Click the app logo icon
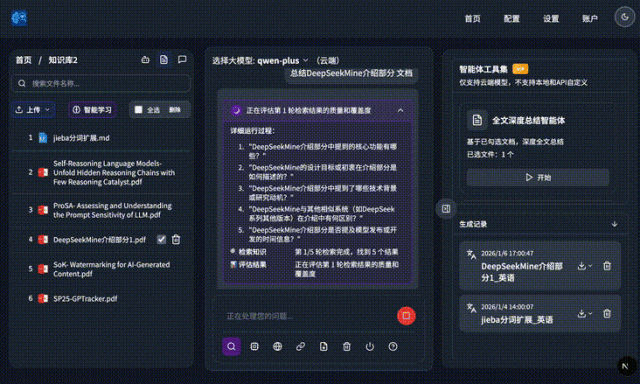Image resolution: width=640 pixels, height=384 pixels. 19,18
